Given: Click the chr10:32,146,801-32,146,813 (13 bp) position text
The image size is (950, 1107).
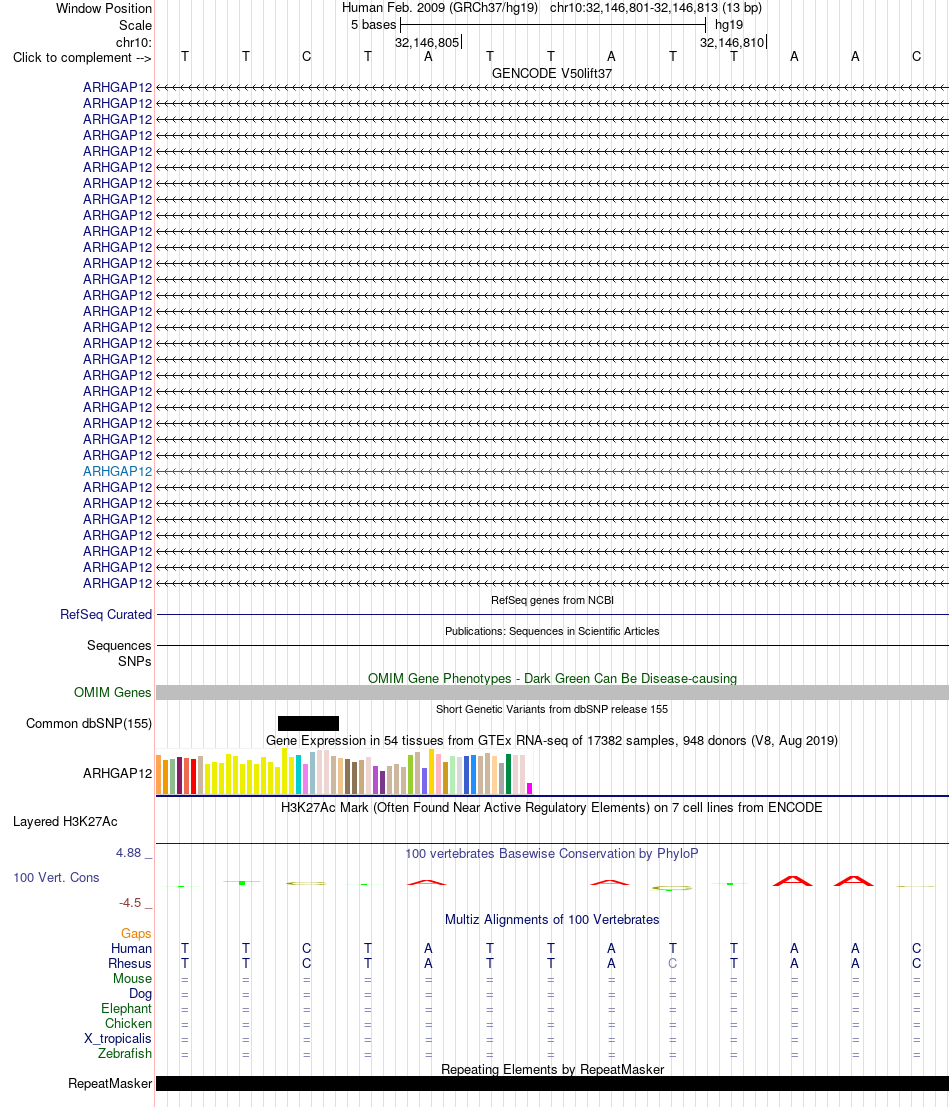Looking at the screenshot, I should tap(656, 8).
